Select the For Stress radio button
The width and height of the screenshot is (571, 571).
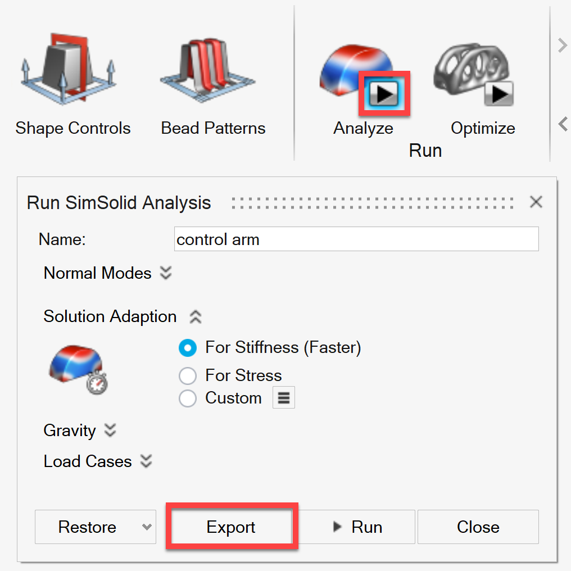[x=188, y=375]
